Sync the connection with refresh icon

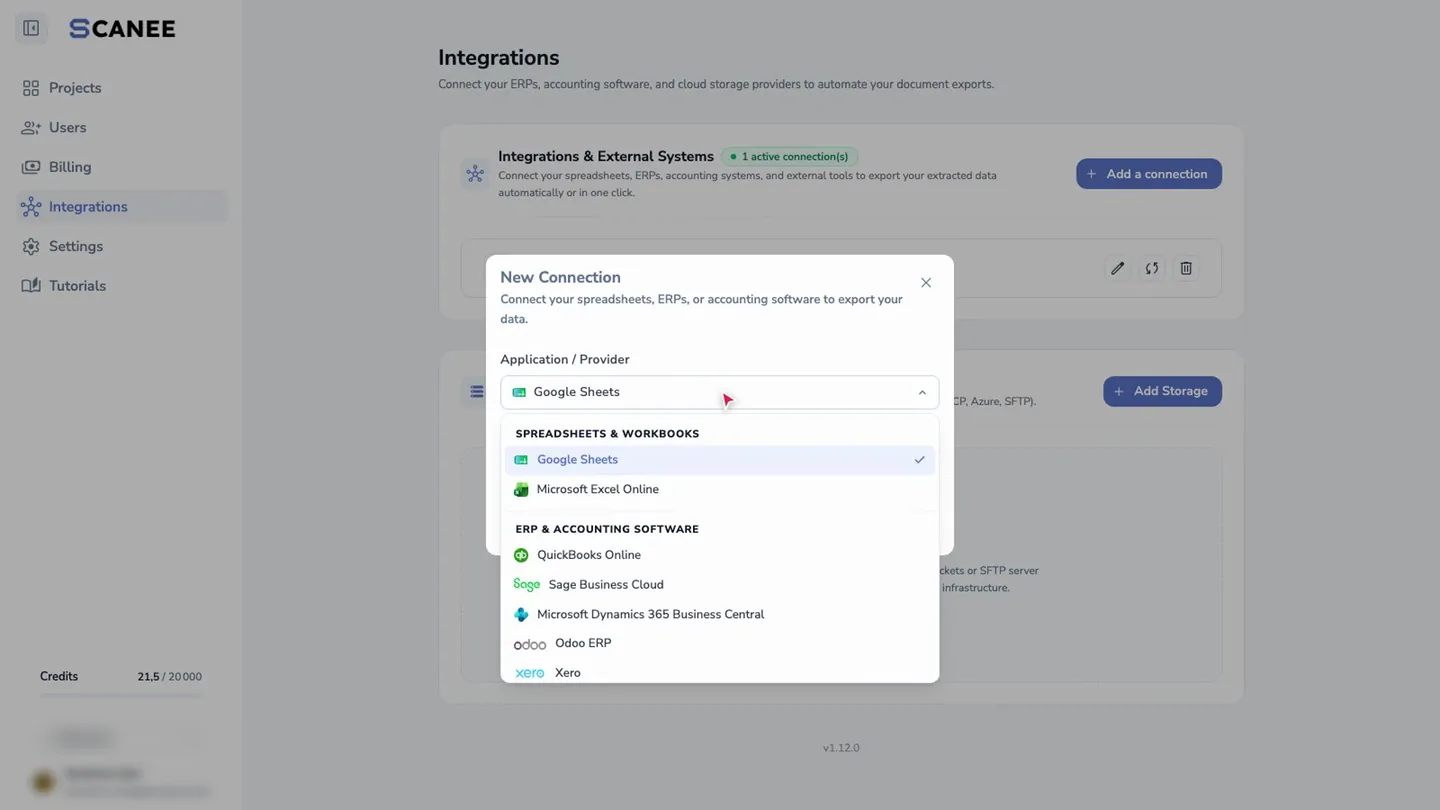point(1152,268)
